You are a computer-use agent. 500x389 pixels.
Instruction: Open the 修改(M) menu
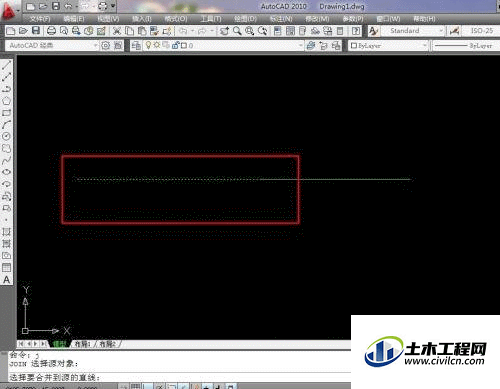[x=317, y=19]
